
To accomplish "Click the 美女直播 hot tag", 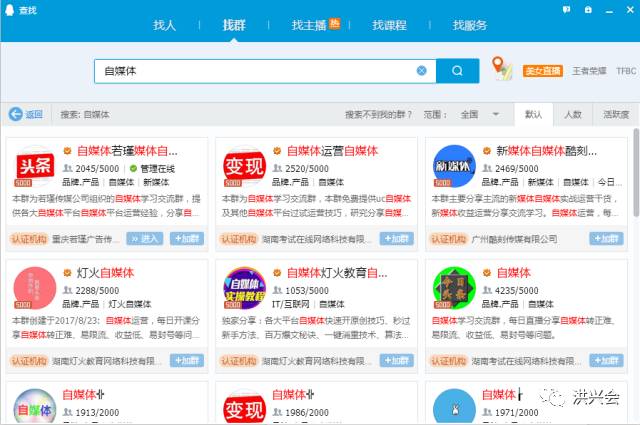I will [x=543, y=71].
